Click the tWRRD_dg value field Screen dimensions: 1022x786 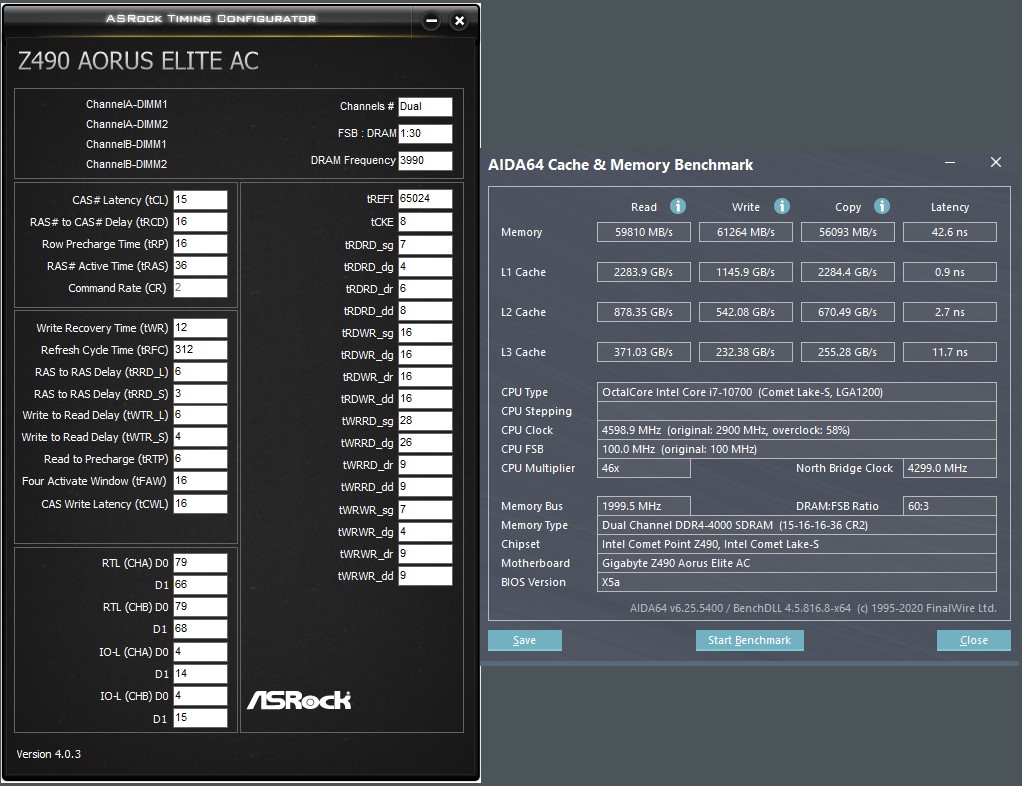[425, 443]
